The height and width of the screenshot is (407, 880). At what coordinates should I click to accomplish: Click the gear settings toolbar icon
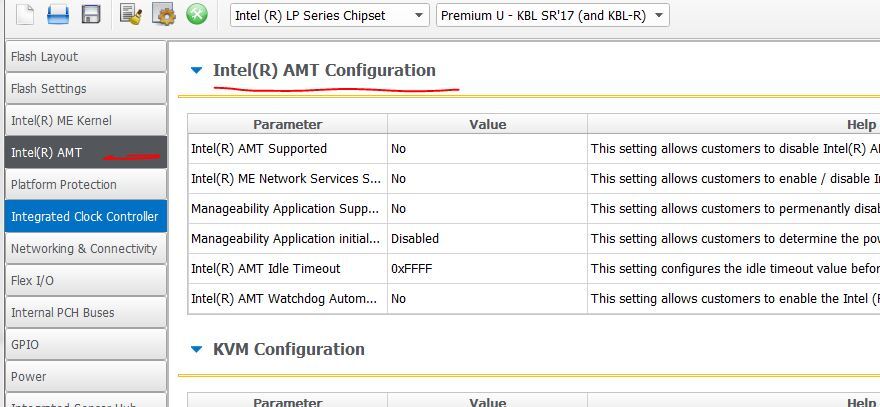[164, 14]
